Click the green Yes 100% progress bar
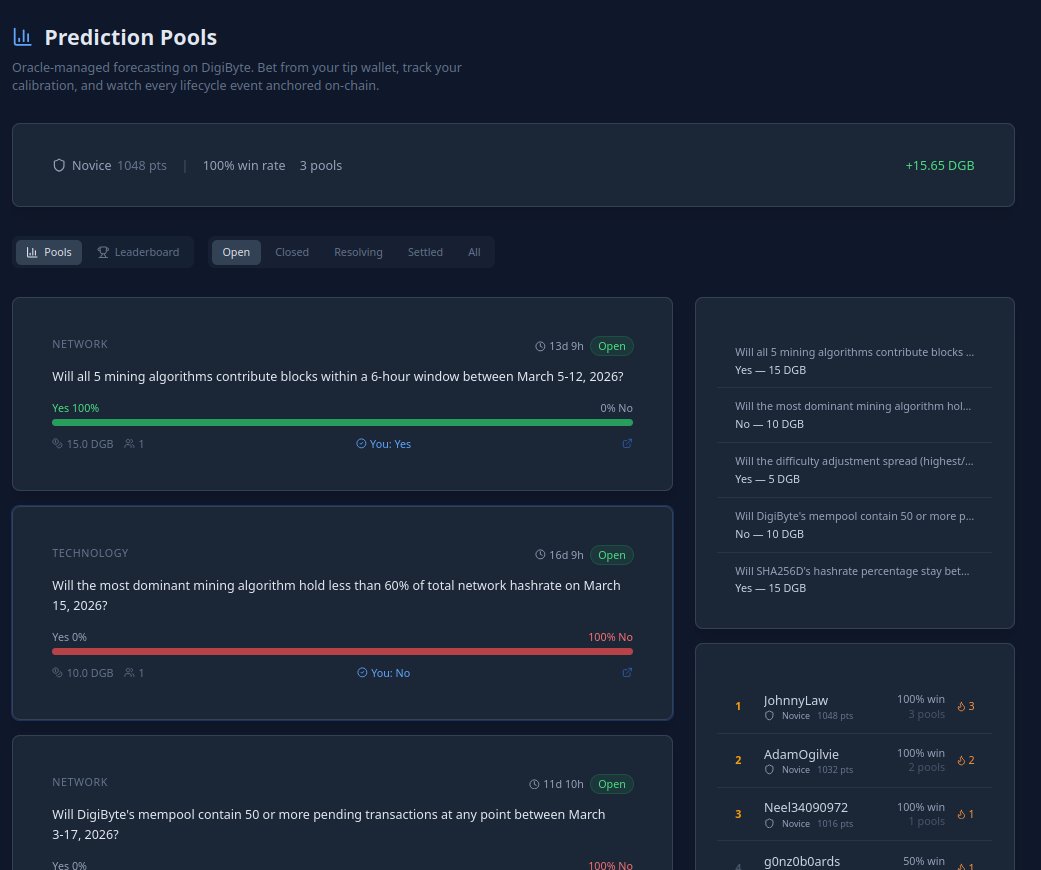Image resolution: width=1041 pixels, height=870 pixels. click(x=343, y=422)
